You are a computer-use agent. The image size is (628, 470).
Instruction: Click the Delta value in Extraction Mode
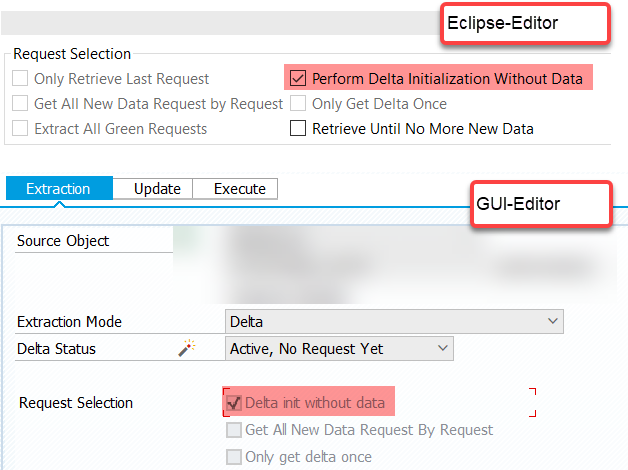pos(246,321)
